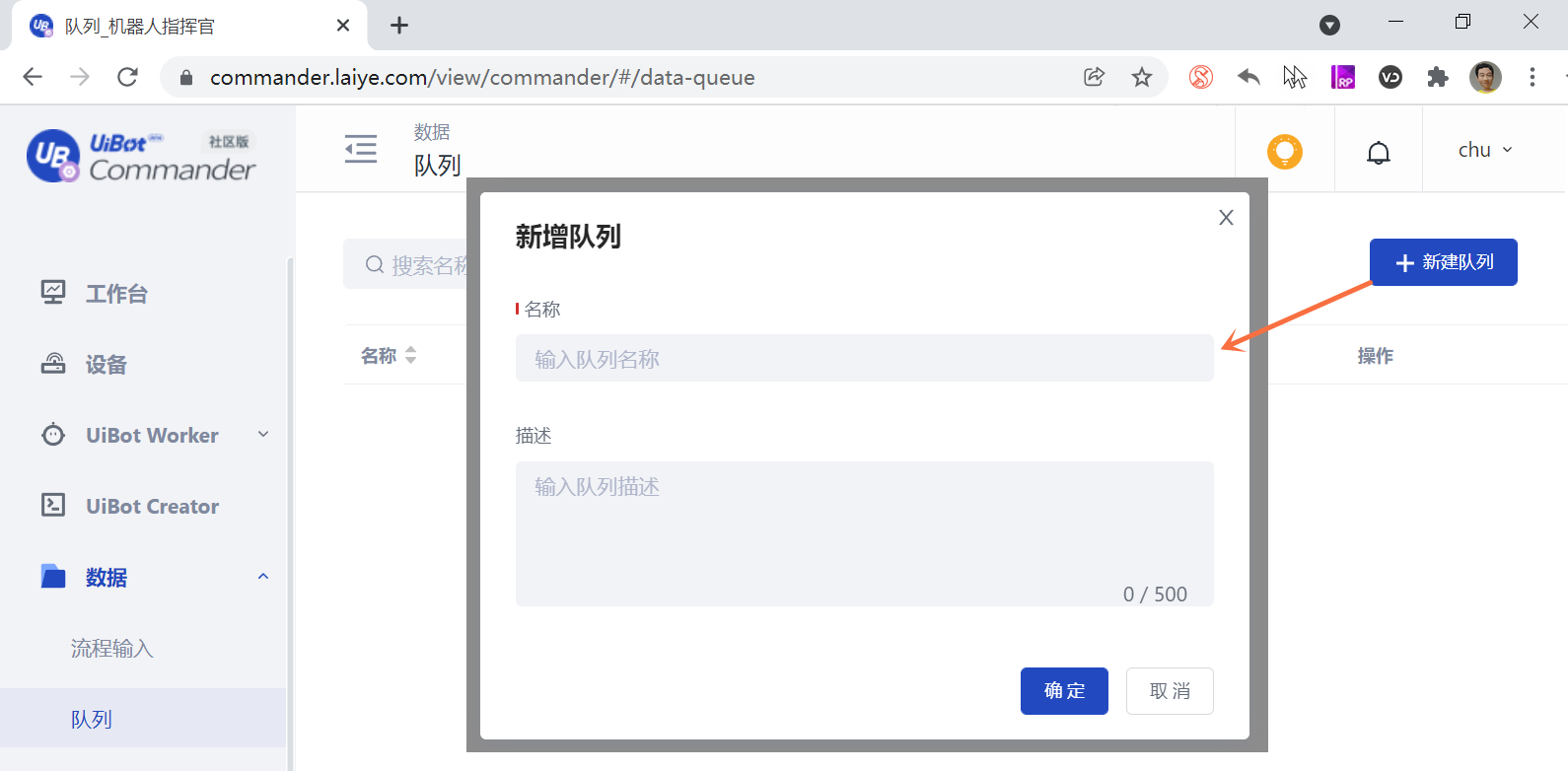
Task: Select the 队列 submenu item
Action: point(143,718)
